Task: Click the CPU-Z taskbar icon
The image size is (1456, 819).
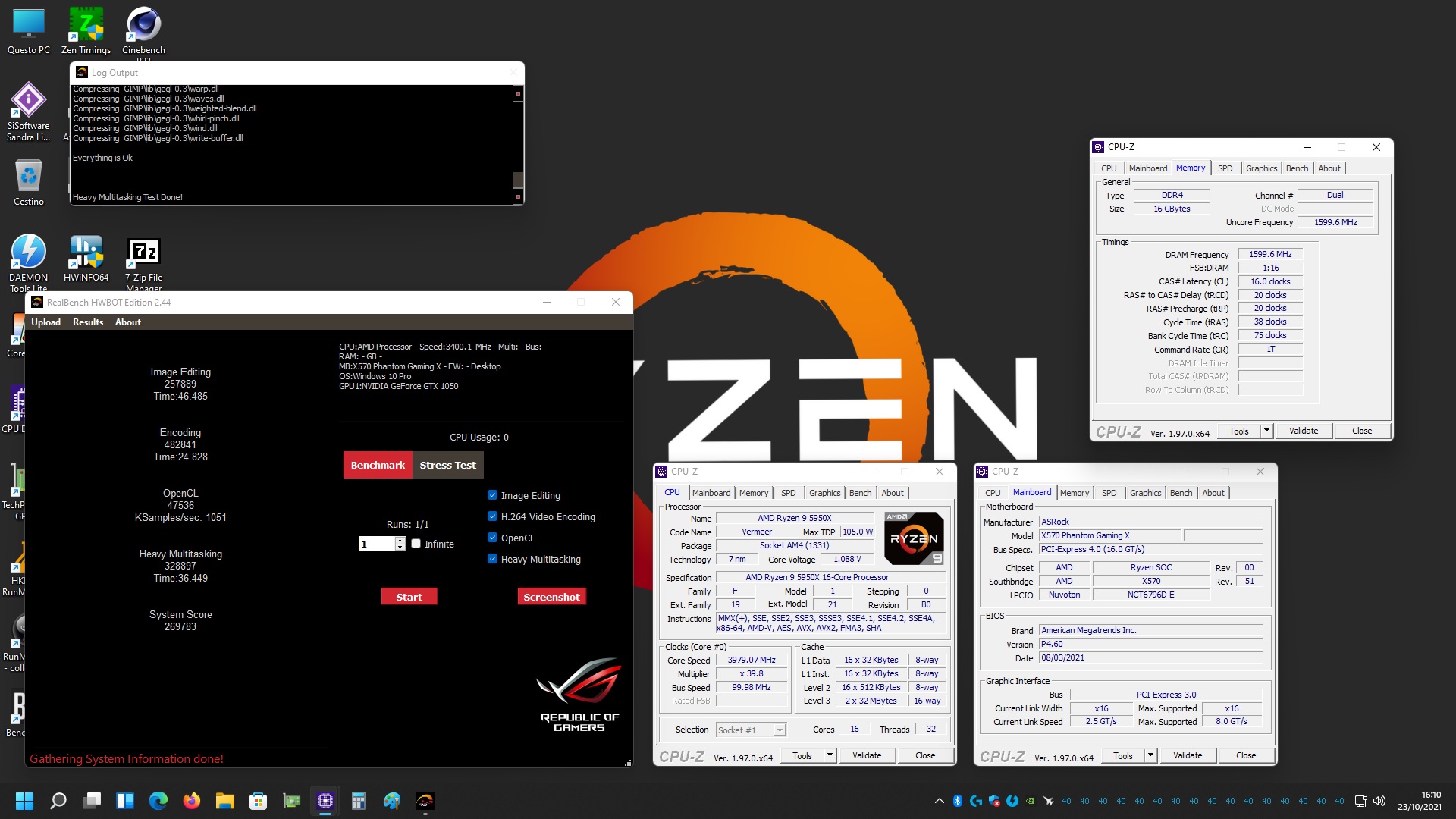Action: click(x=325, y=801)
